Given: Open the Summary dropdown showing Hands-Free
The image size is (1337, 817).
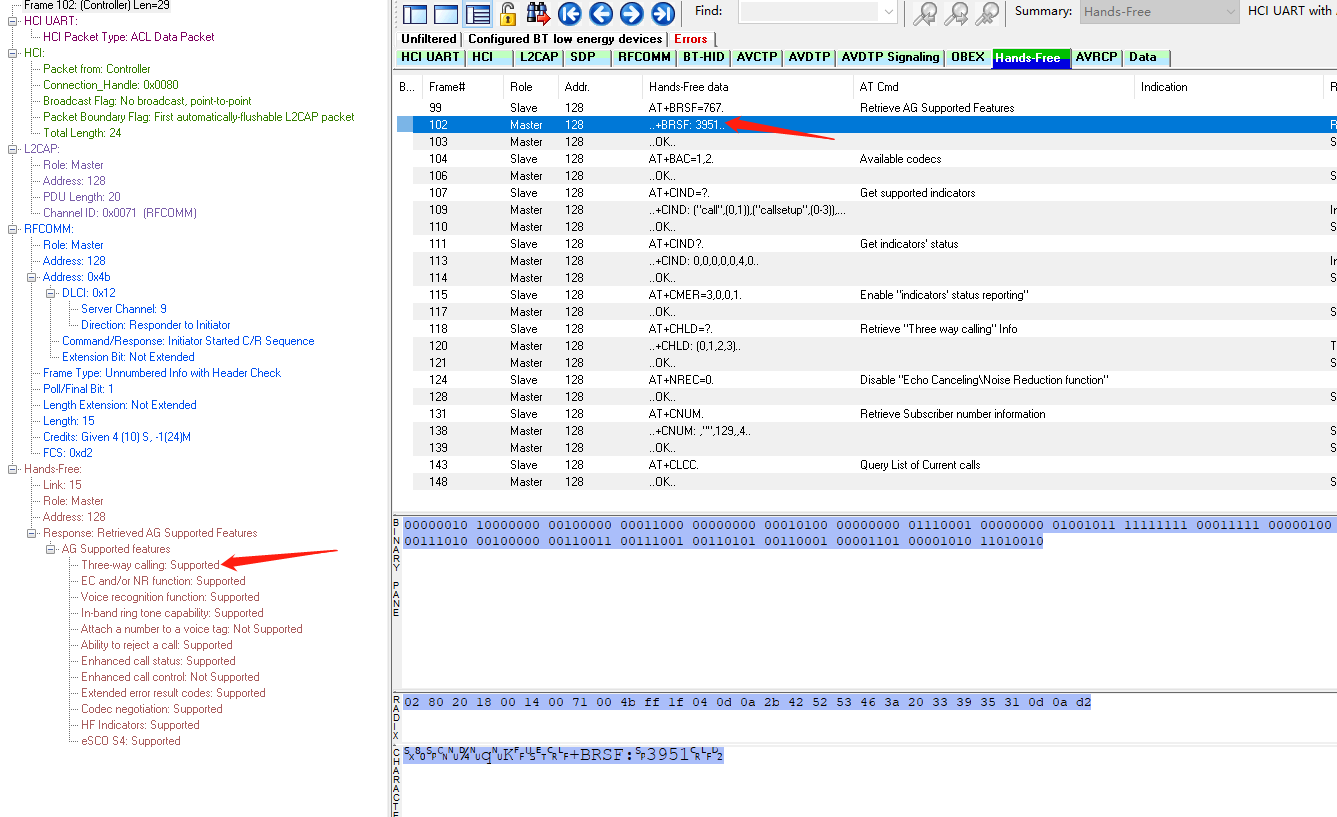Looking at the screenshot, I should click(1160, 12).
